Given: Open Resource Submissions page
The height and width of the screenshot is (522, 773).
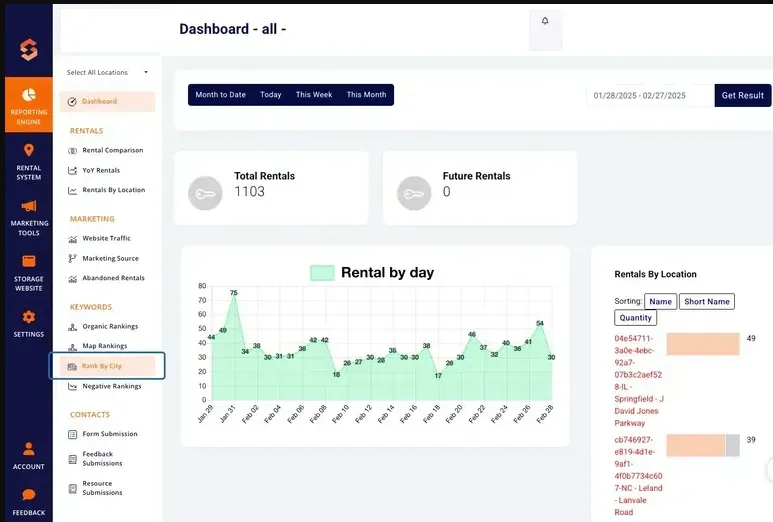Looking at the screenshot, I should click(102, 488).
